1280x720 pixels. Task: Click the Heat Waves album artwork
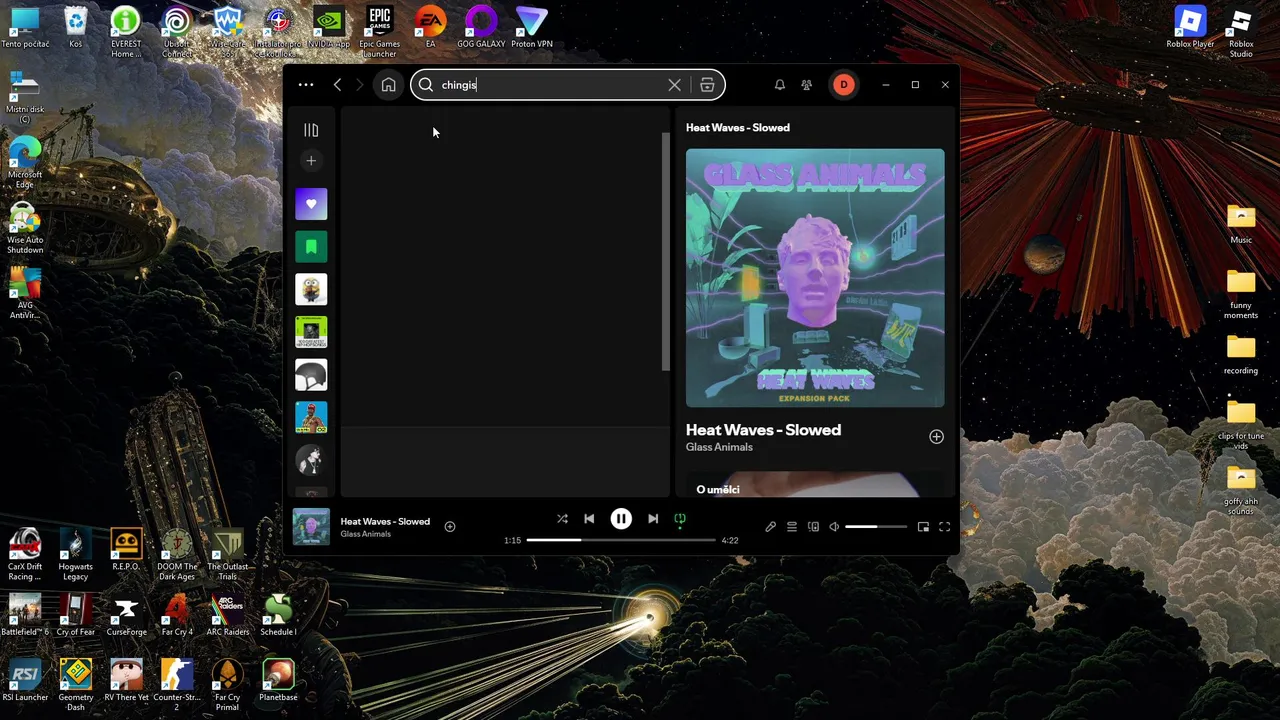click(x=815, y=278)
